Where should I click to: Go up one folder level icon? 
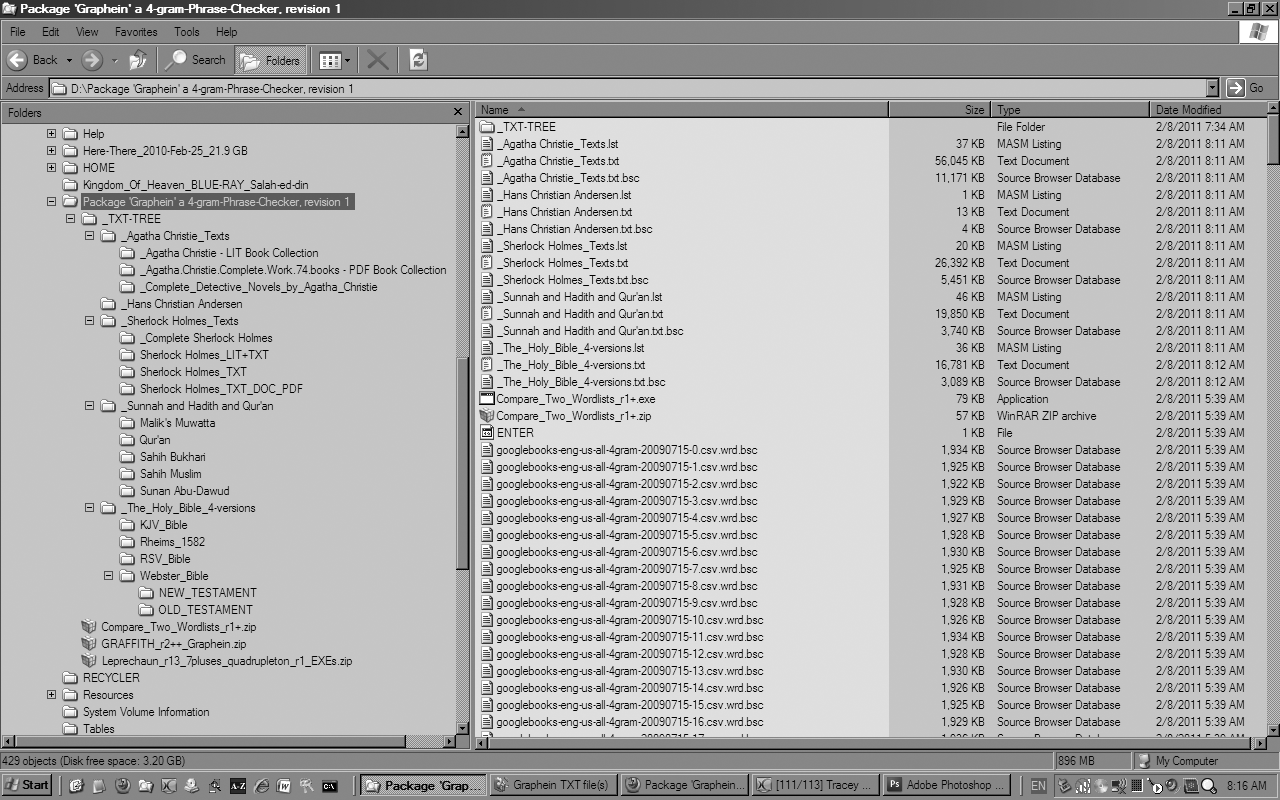138,60
